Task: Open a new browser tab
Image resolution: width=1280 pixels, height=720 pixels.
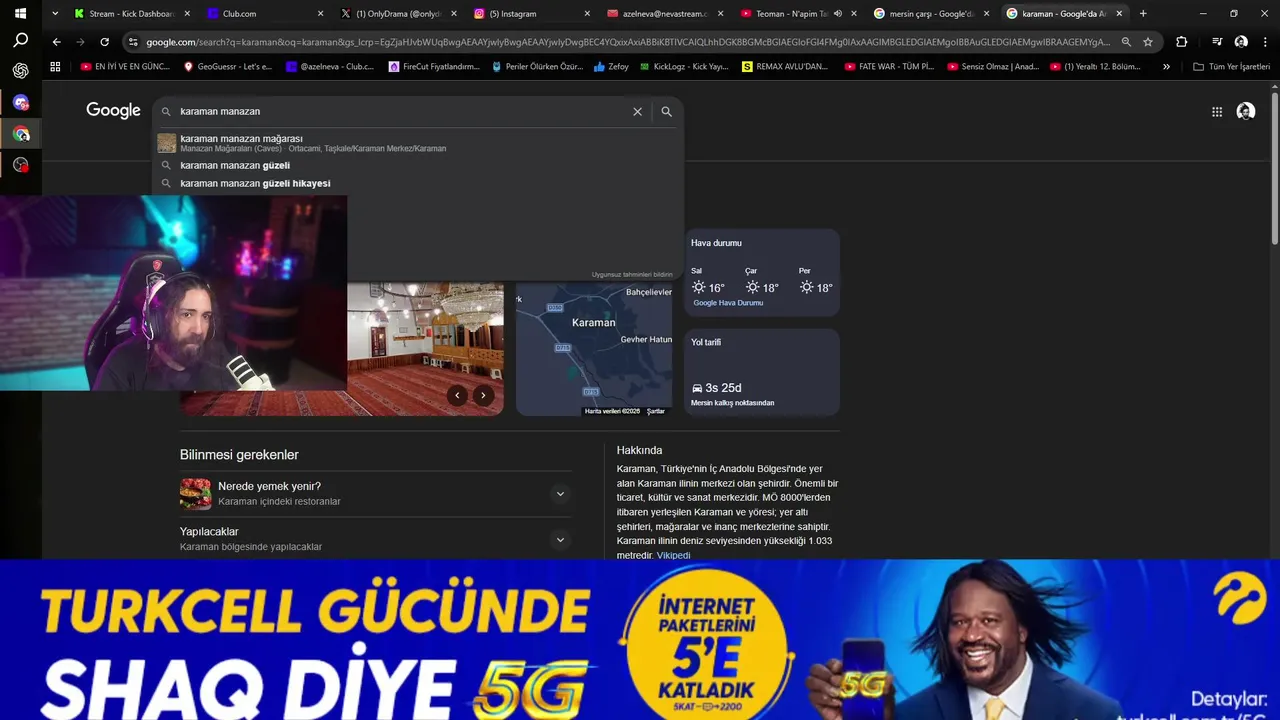Action: pyautogui.click(x=1143, y=13)
